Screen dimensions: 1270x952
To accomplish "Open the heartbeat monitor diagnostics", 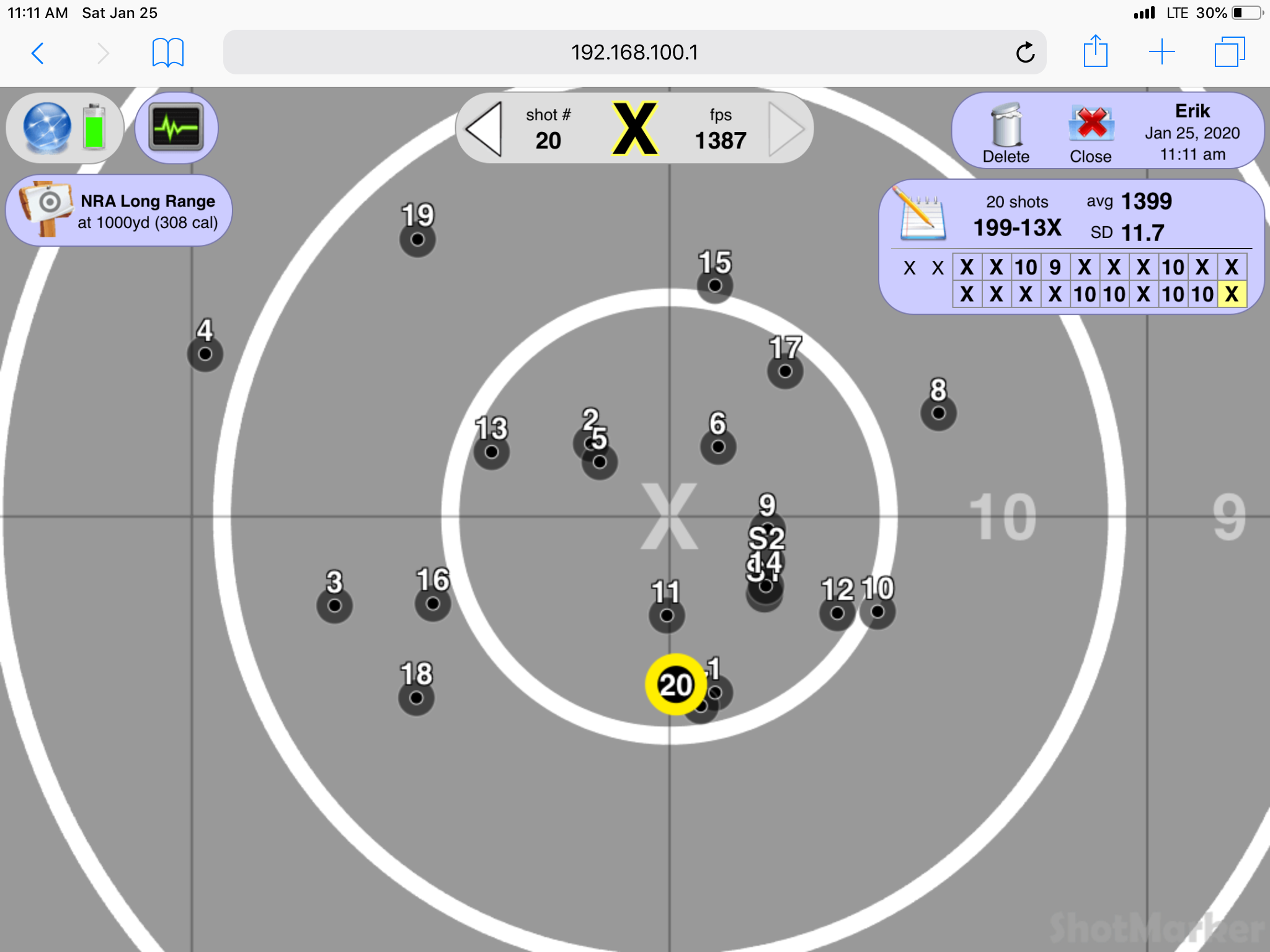I will pos(176,128).
